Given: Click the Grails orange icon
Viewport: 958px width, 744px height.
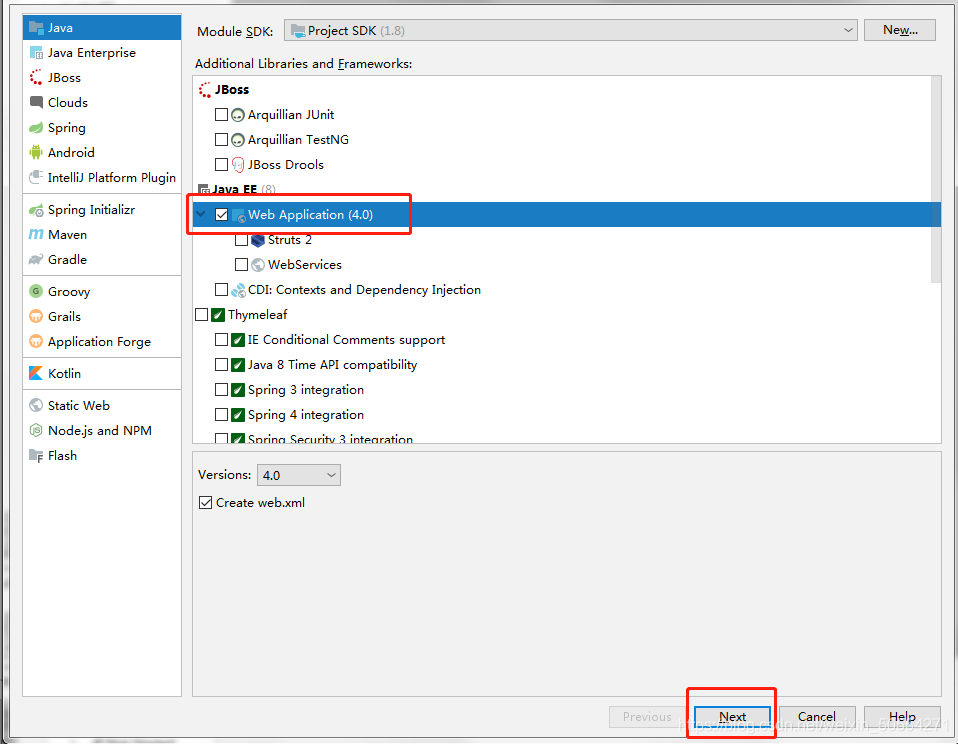Looking at the screenshot, I should coord(36,316).
